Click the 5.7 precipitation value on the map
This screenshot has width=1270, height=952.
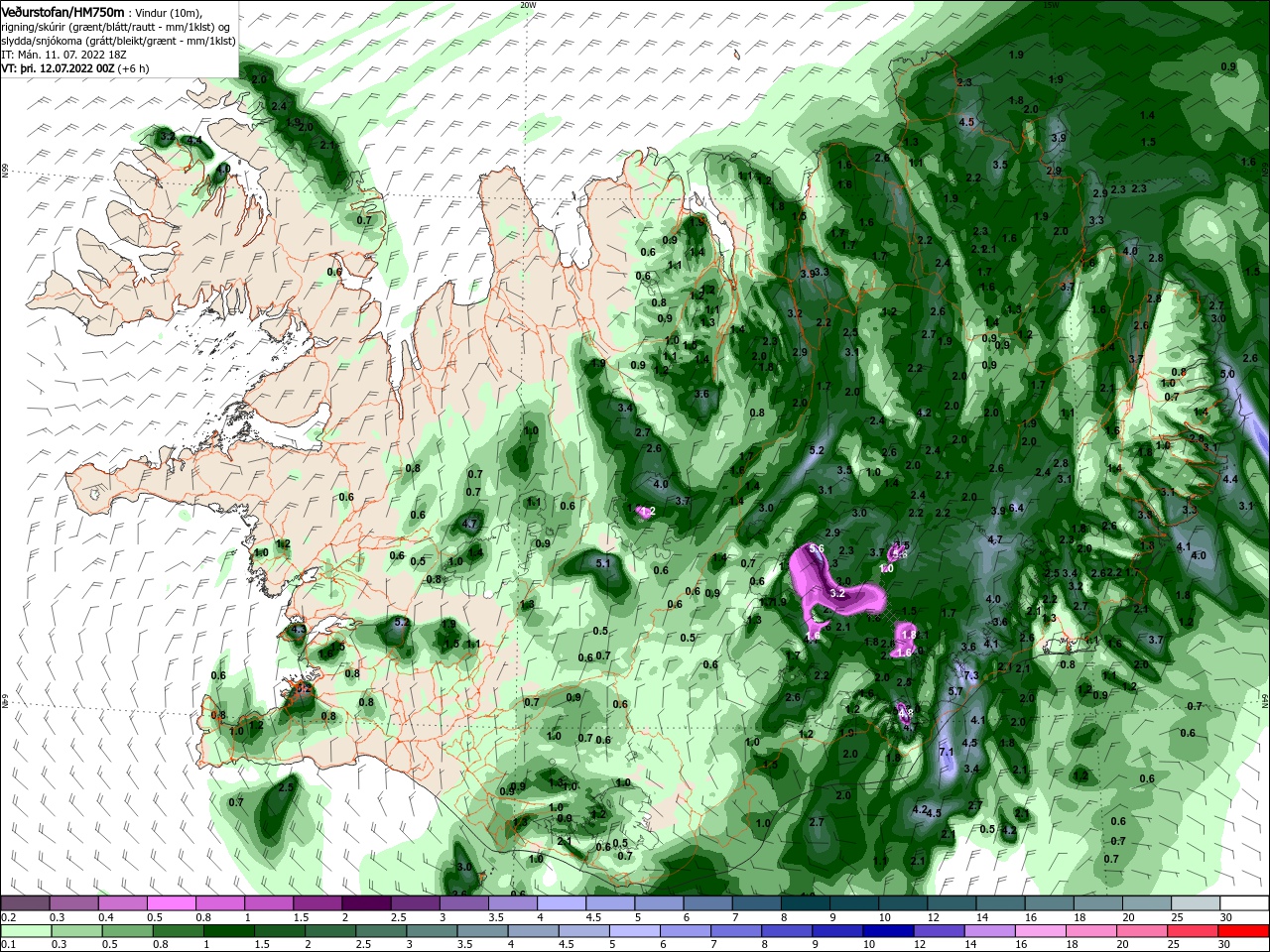click(x=956, y=691)
